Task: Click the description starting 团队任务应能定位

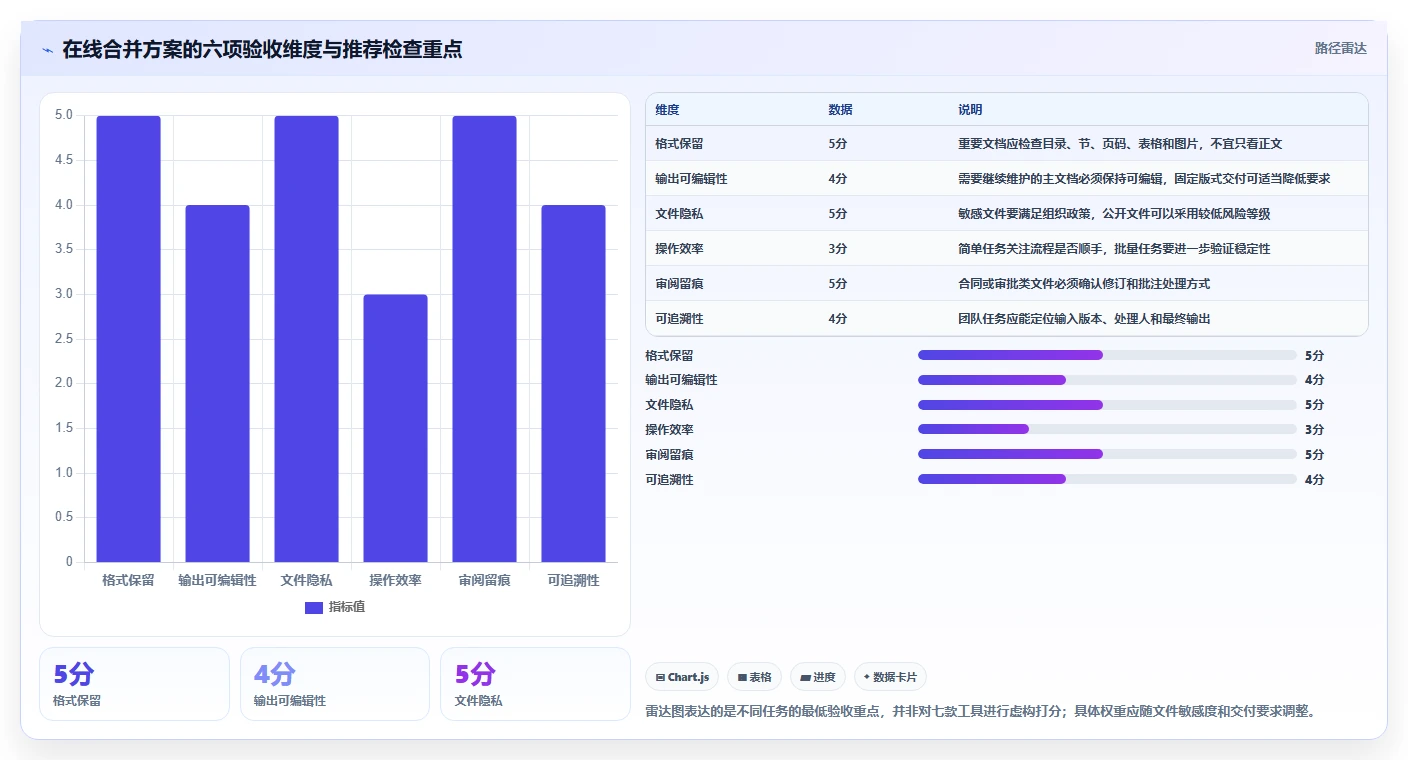Action: 1084,319
